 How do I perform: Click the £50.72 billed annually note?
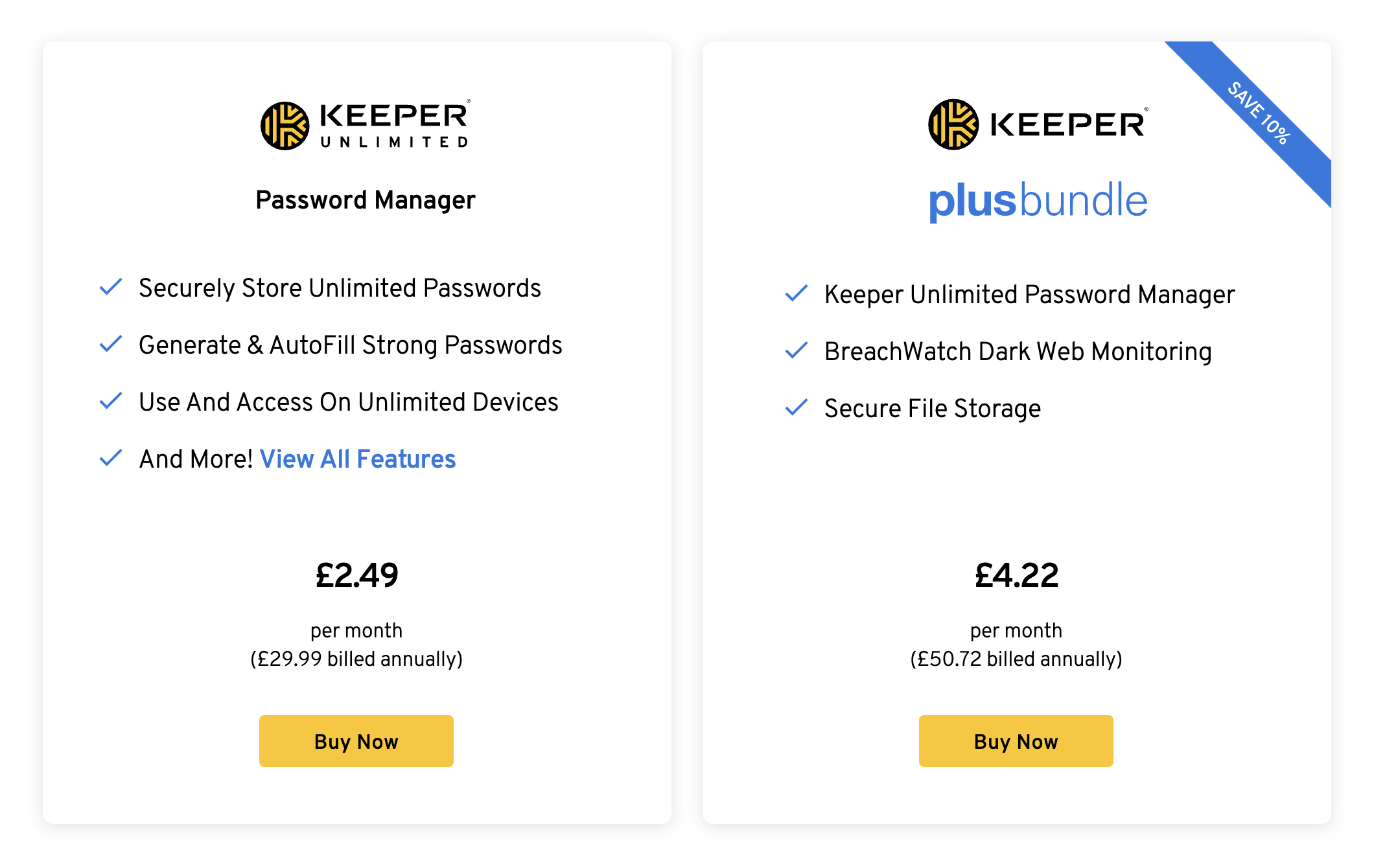(1016, 659)
